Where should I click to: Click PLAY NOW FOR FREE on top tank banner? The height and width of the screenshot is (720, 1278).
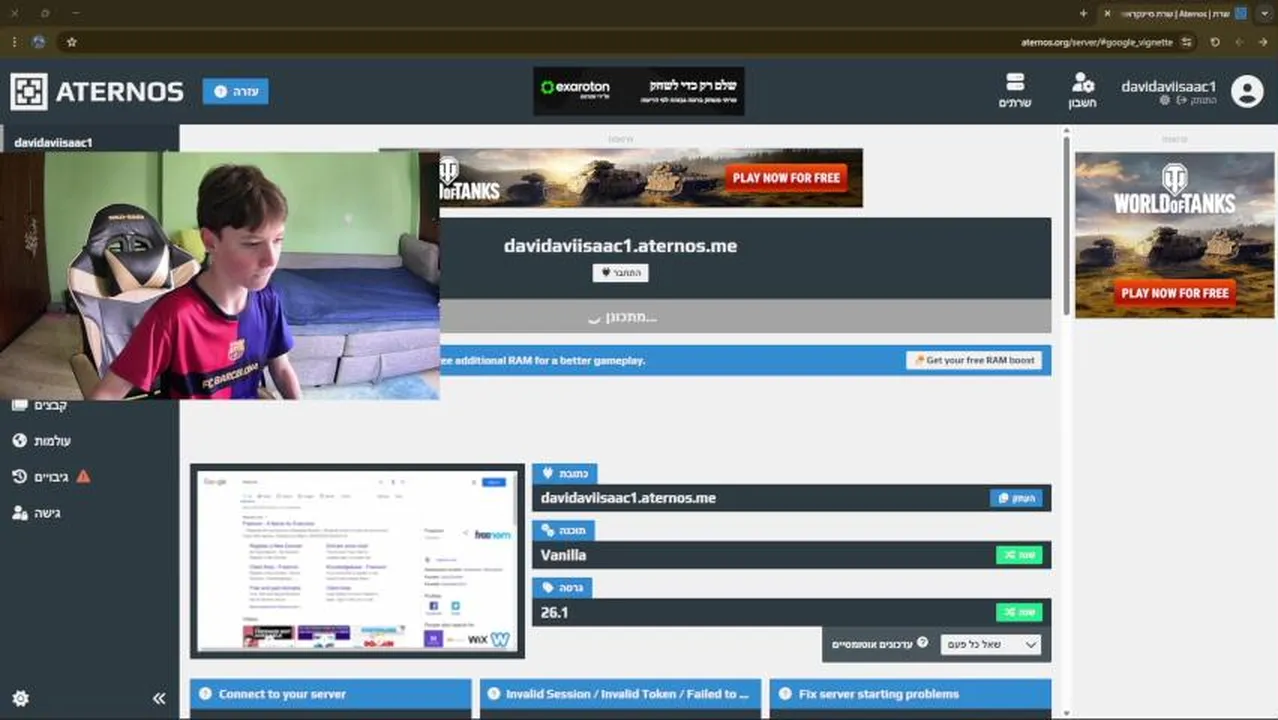pyautogui.click(x=786, y=178)
